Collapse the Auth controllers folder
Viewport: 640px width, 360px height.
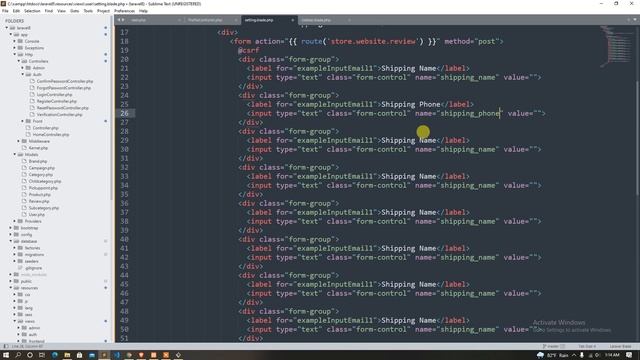pyautogui.click(x=23, y=74)
